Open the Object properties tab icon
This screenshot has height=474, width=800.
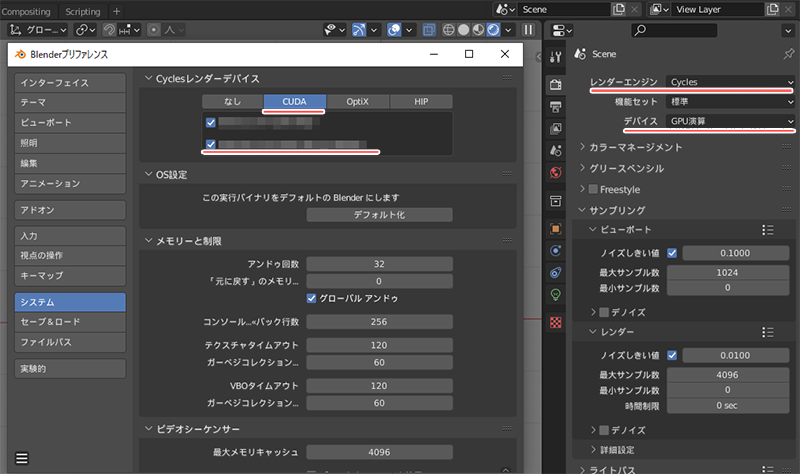tap(556, 229)
